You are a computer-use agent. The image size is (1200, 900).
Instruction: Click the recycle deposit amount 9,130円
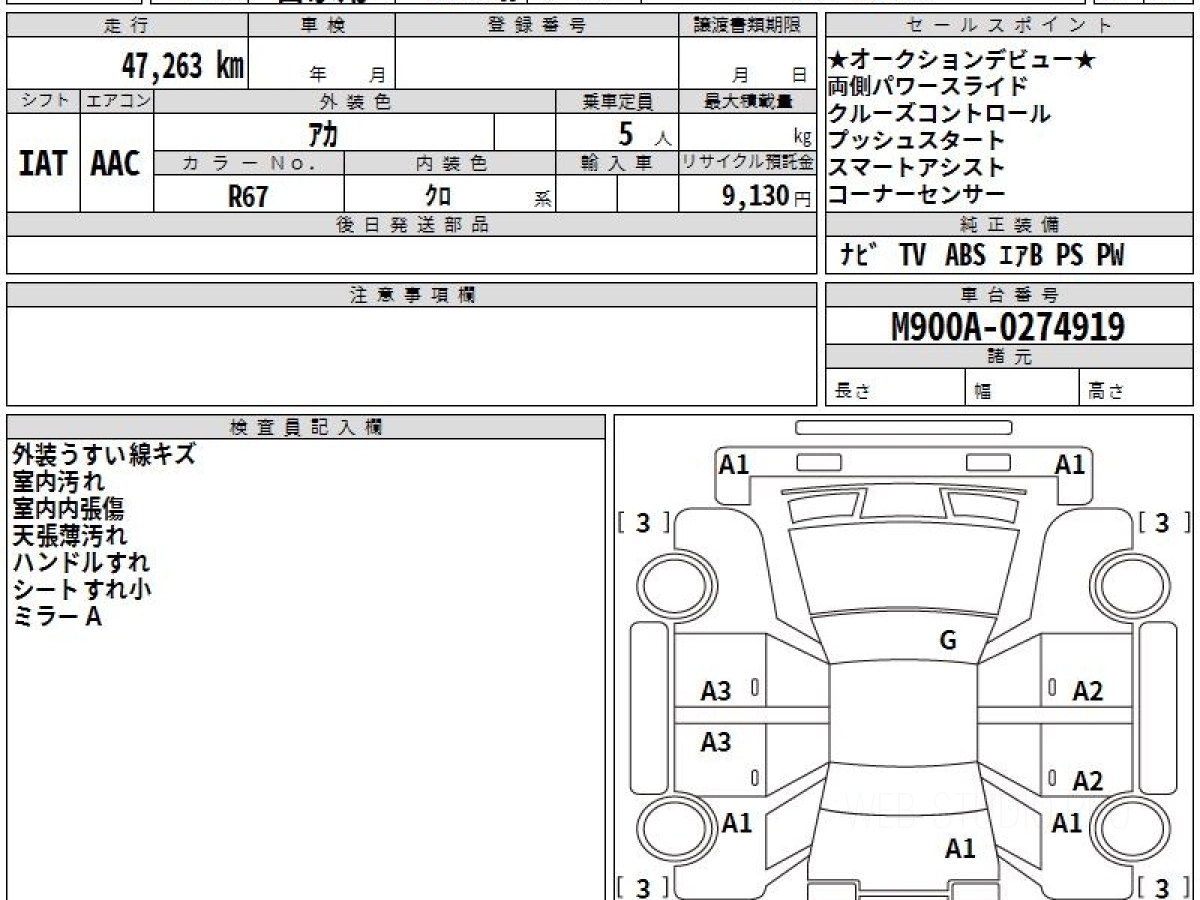767,196
